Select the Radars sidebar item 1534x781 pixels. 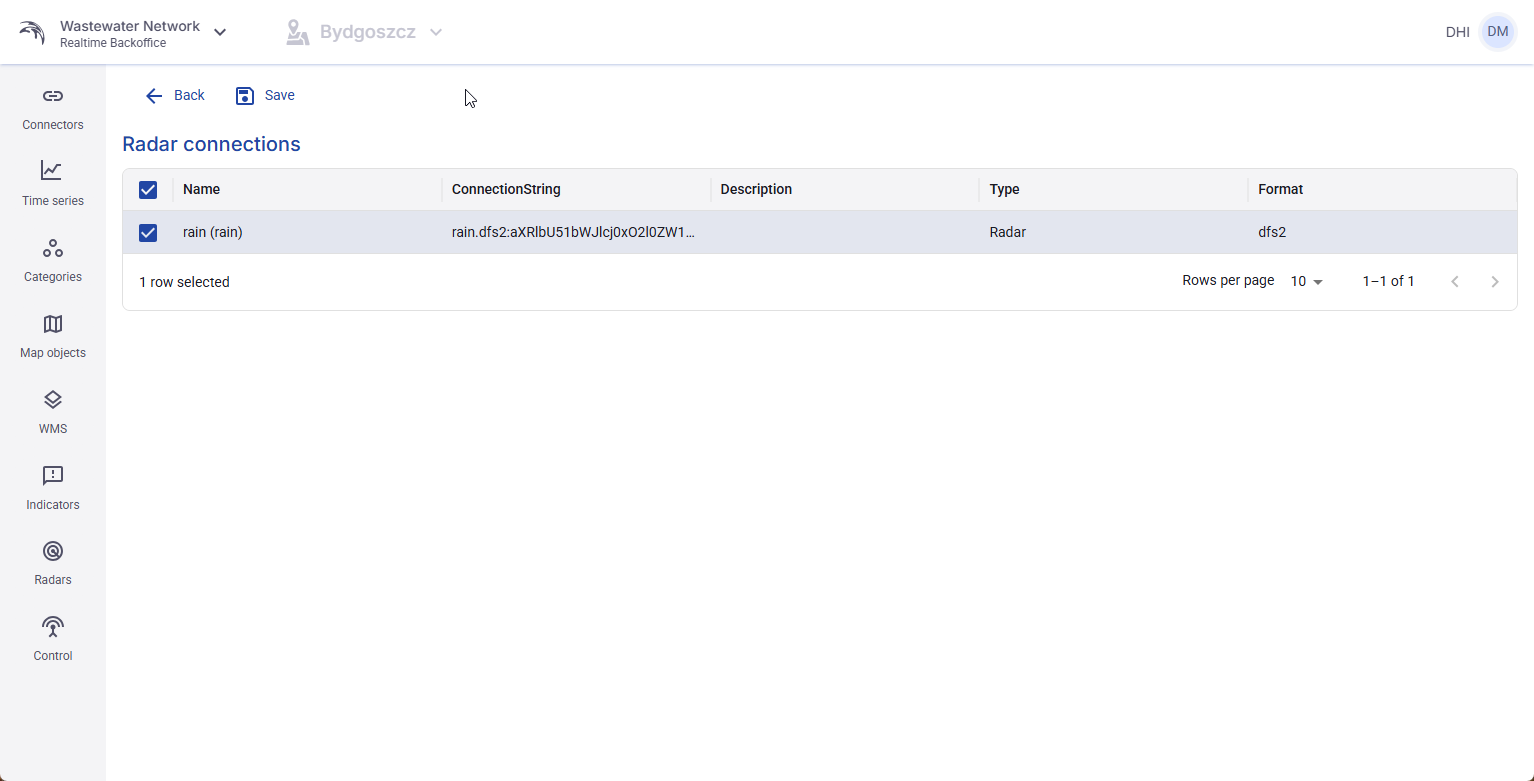click(53, 563)
